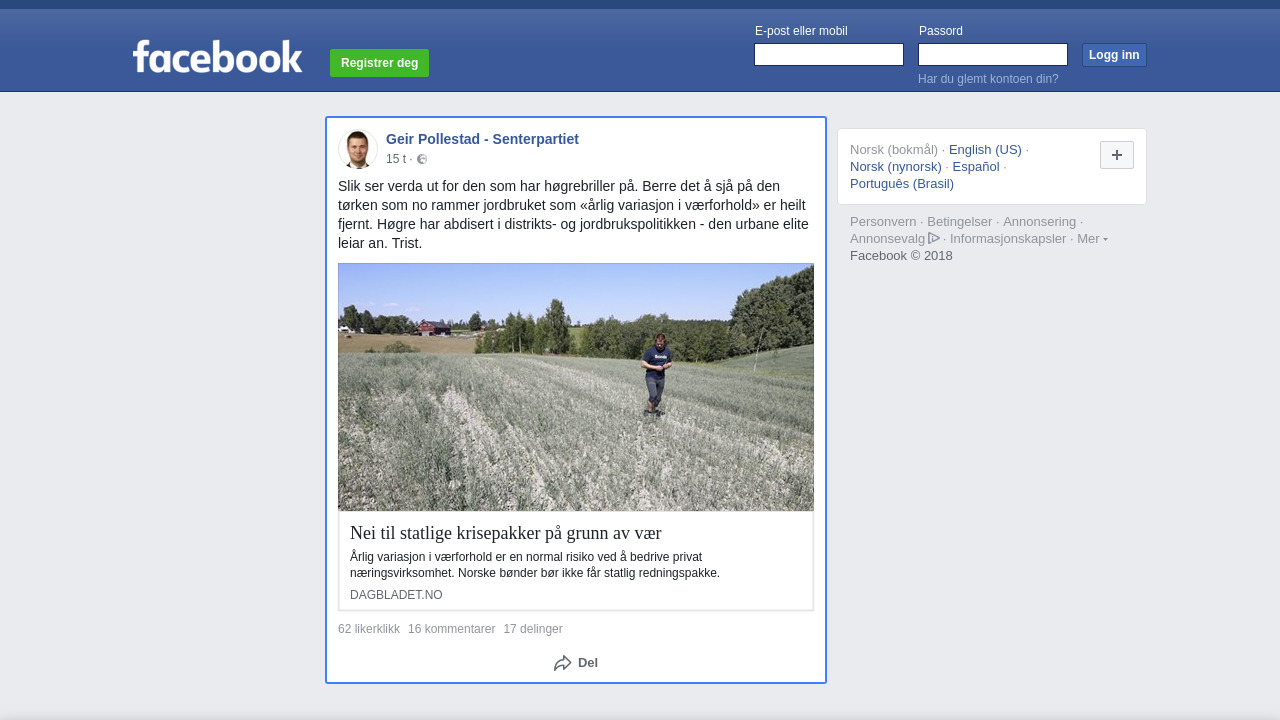Click the Norsk (bokmål) current language text
Screen dimensions: 1280x720
(894, 150)
